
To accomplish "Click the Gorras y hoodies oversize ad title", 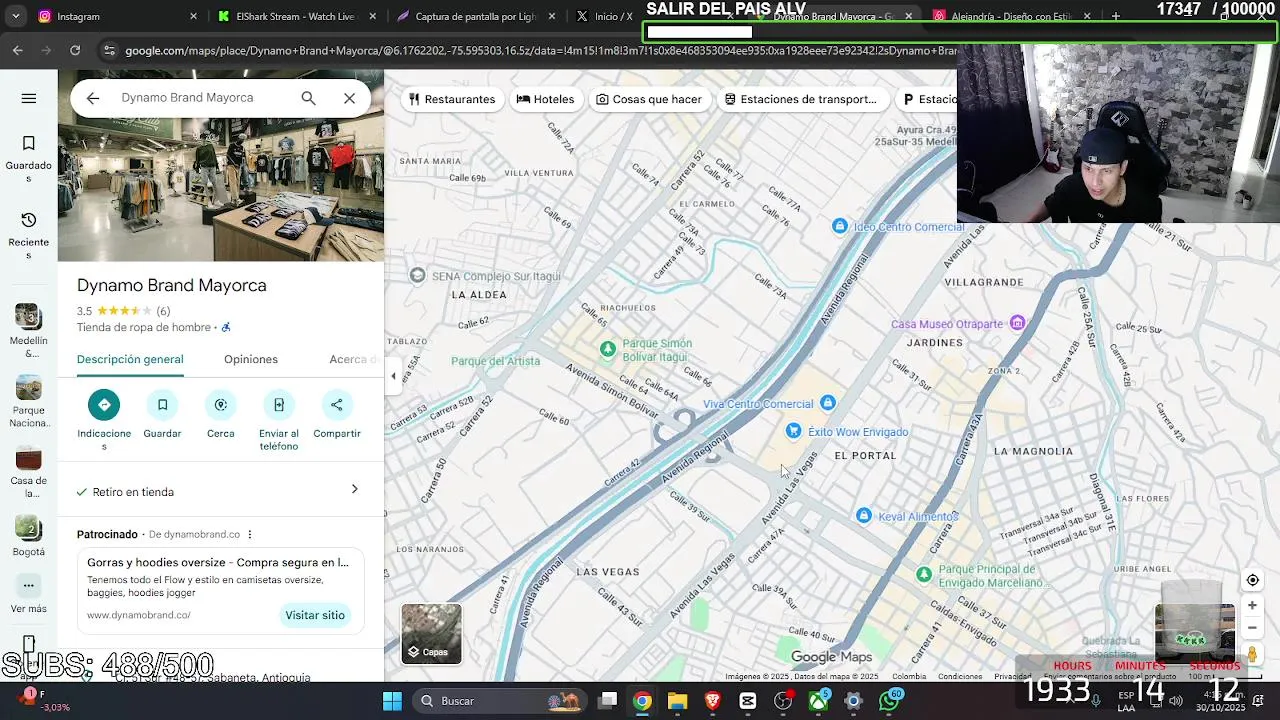I will coord(218,562).
